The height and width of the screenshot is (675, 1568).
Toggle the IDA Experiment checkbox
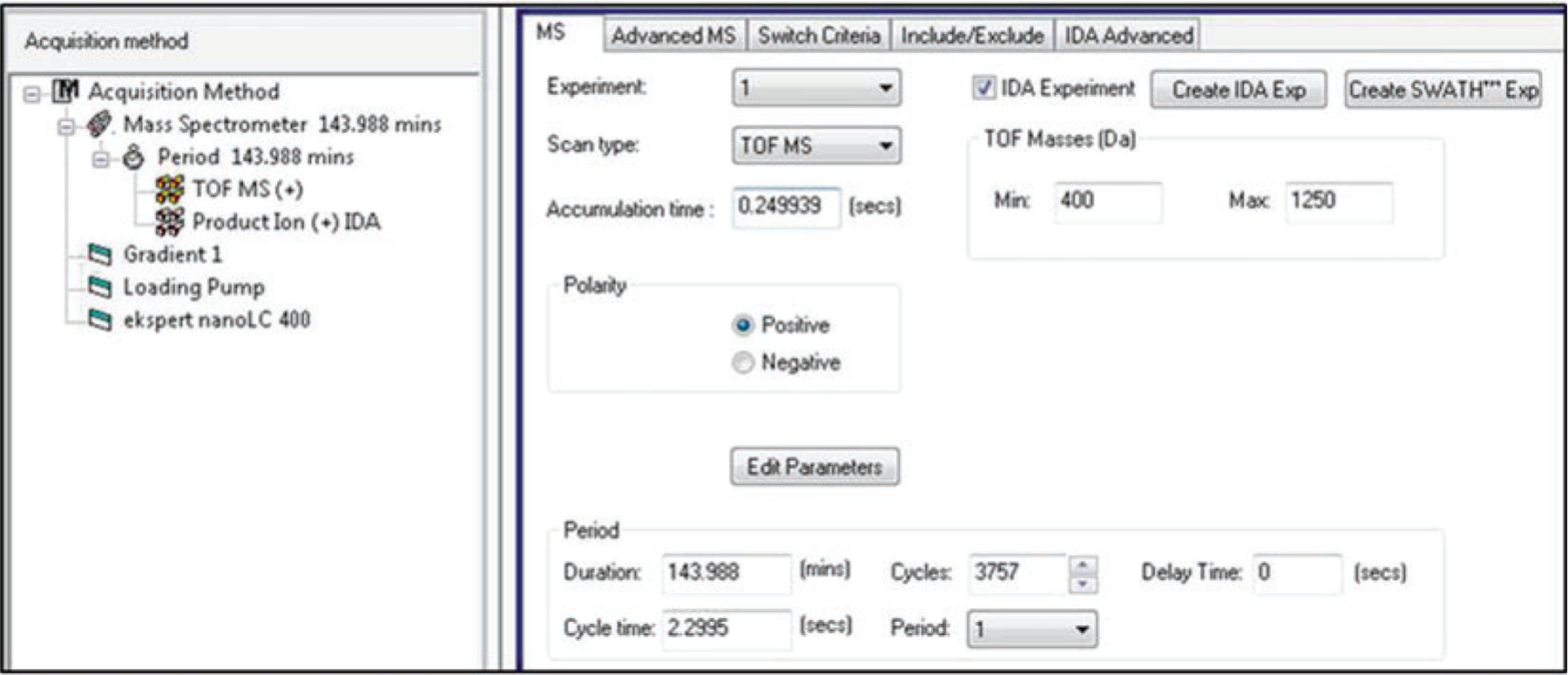coord(983,88)
